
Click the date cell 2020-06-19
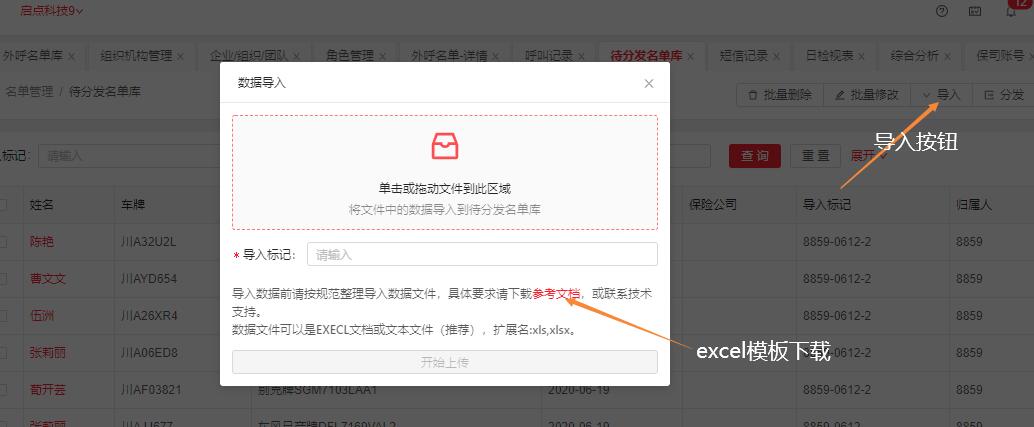click(x=578, y=390)
